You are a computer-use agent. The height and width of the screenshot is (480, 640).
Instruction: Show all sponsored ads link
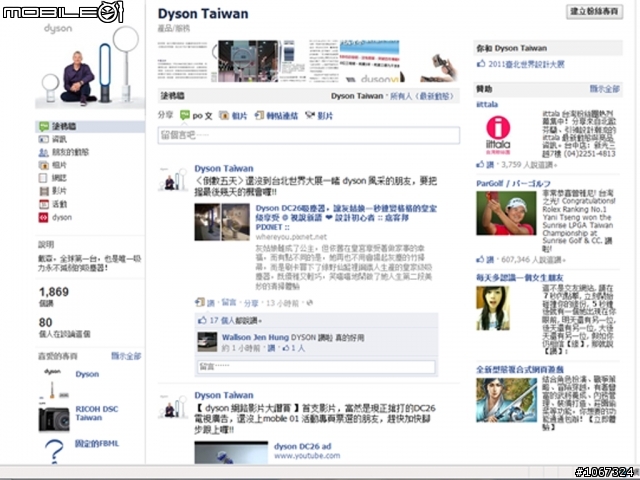click(x=604, y=89)
